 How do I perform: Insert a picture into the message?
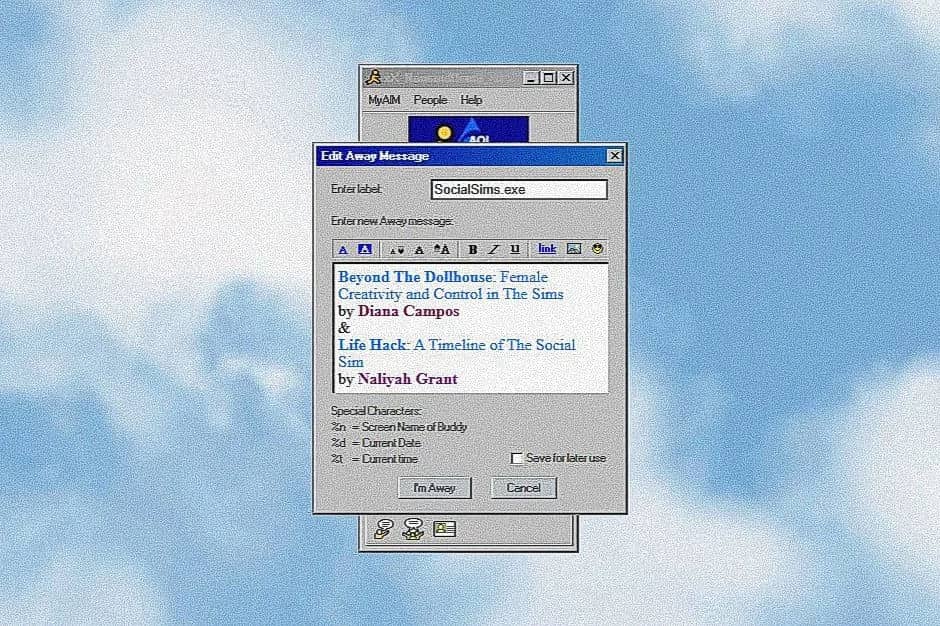[x=574, y=249]
